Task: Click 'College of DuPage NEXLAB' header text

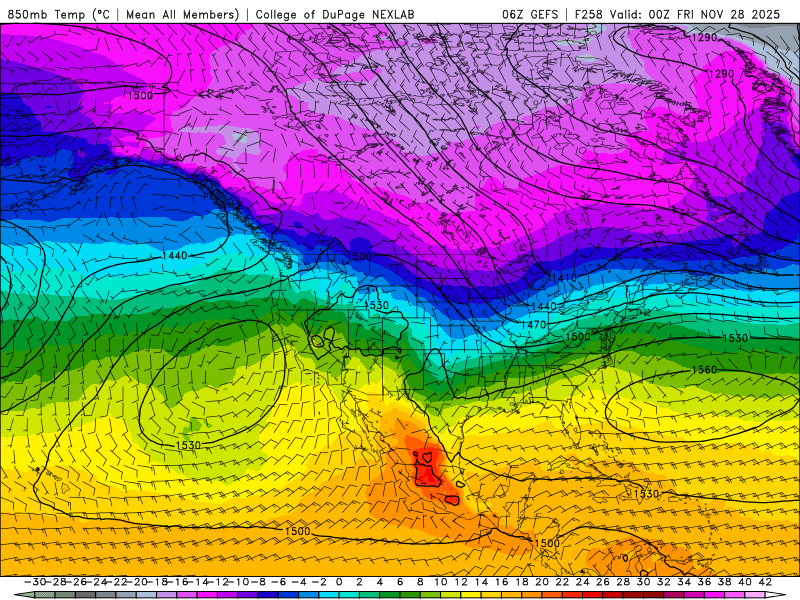Action: pos(335,14)
